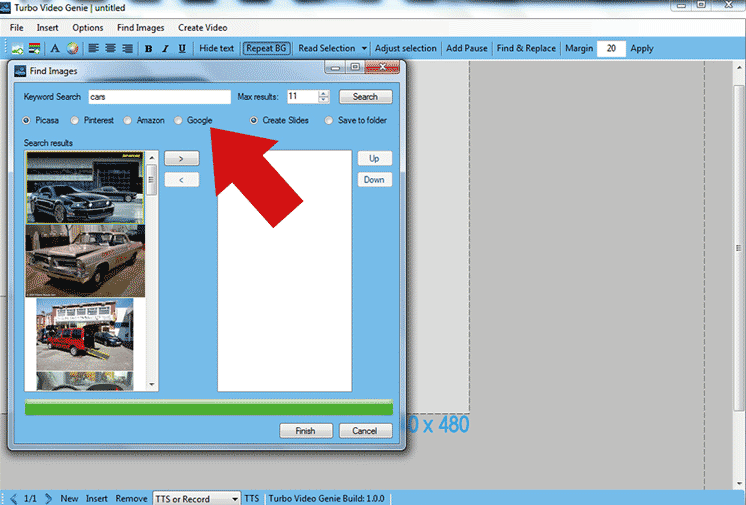
Task: Toggle the Repeat BG button
Action: pyautogui.click(x=266, y=49)
